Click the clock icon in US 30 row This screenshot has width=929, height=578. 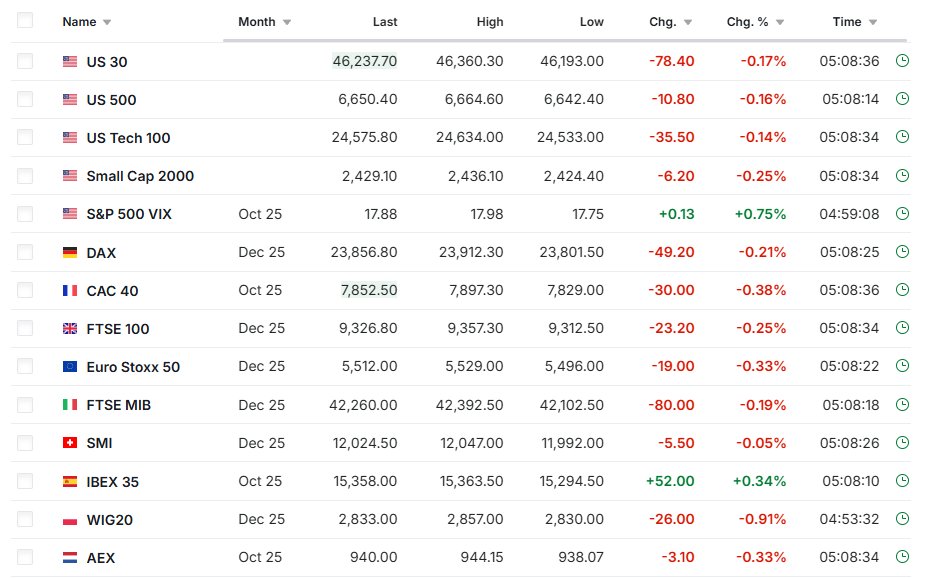pyautogui.click(x=902, y=60)
